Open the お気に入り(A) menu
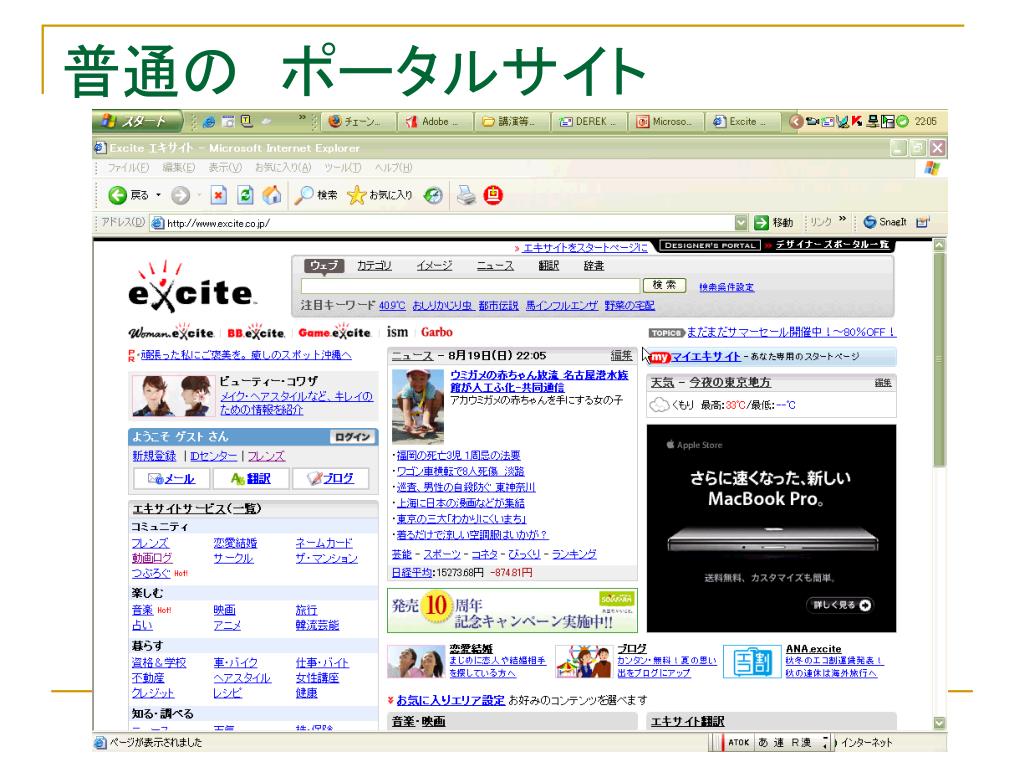The image size is (1024, 768). (x=283, y=168)
